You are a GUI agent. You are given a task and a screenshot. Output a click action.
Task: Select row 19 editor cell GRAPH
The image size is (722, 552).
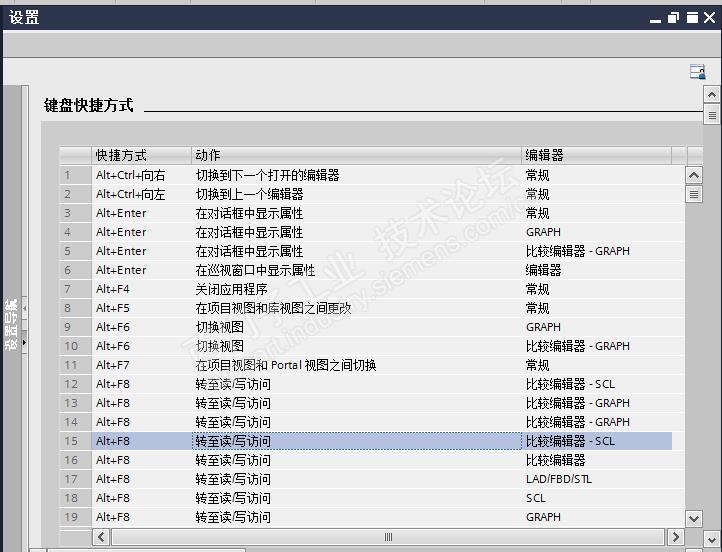[x=596, y=517]
